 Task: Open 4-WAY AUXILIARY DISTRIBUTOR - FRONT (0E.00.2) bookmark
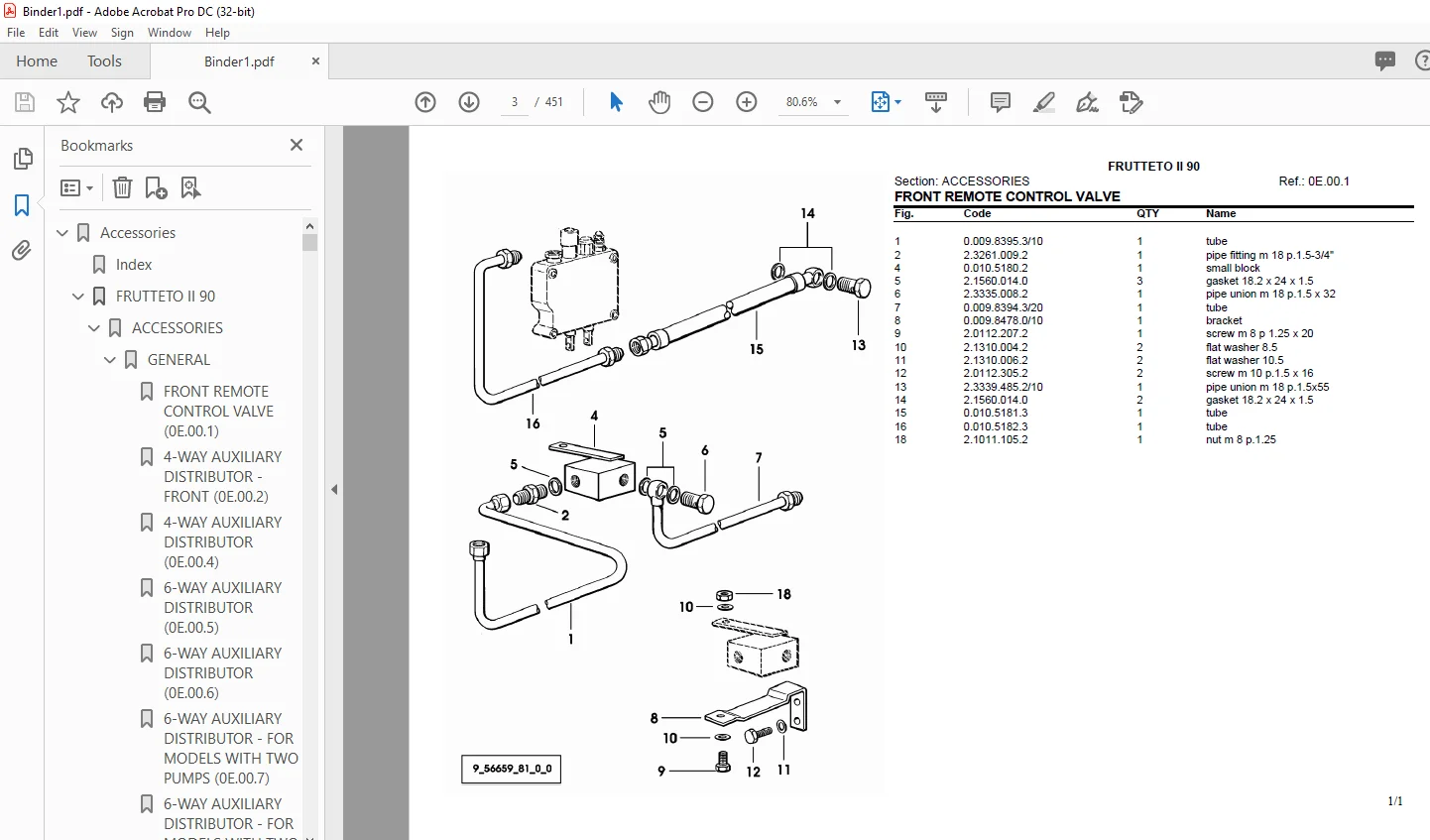222,477
